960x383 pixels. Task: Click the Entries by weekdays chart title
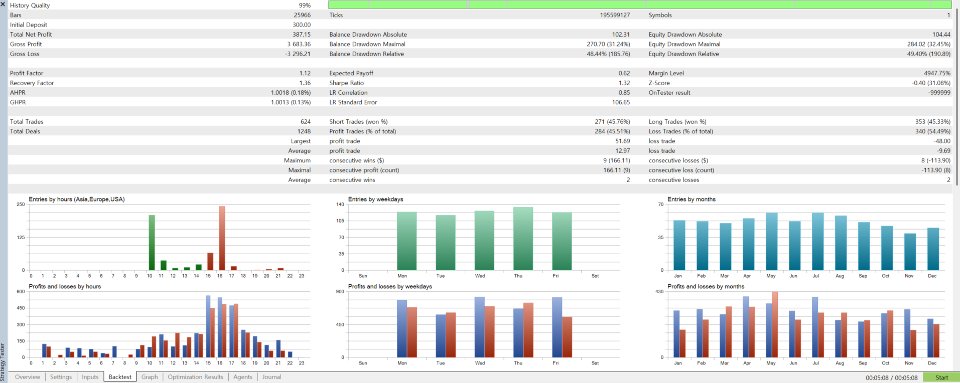pos(375,199)
